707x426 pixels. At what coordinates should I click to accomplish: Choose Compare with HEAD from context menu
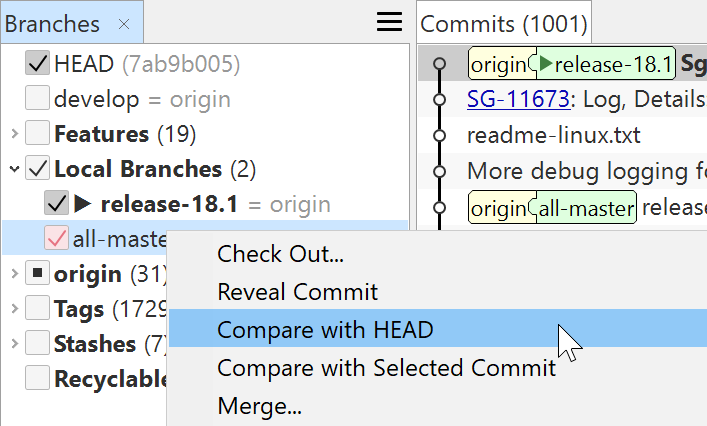(x=325, y=330)
